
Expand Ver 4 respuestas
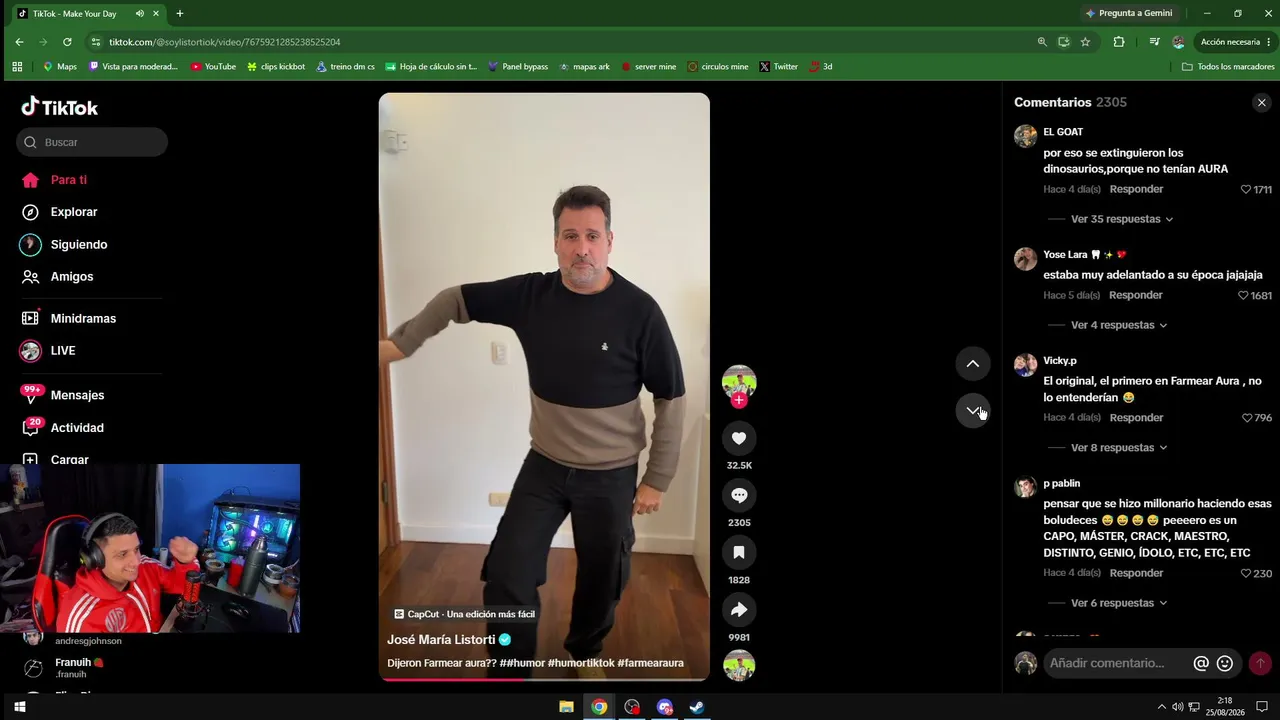click(x=1118, y=325)
